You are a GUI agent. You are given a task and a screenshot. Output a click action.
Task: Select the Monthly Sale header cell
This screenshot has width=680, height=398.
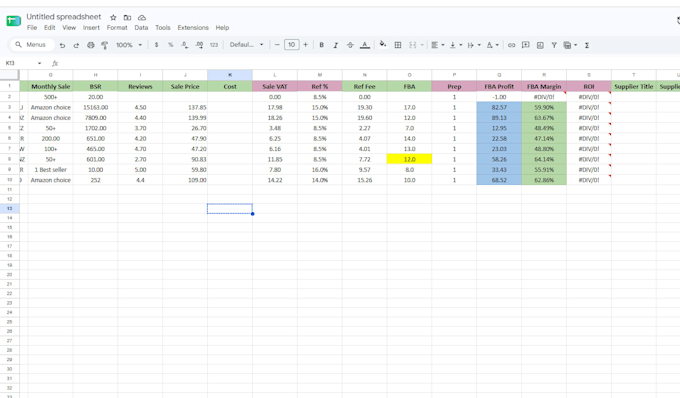click(x=50, y=86)
